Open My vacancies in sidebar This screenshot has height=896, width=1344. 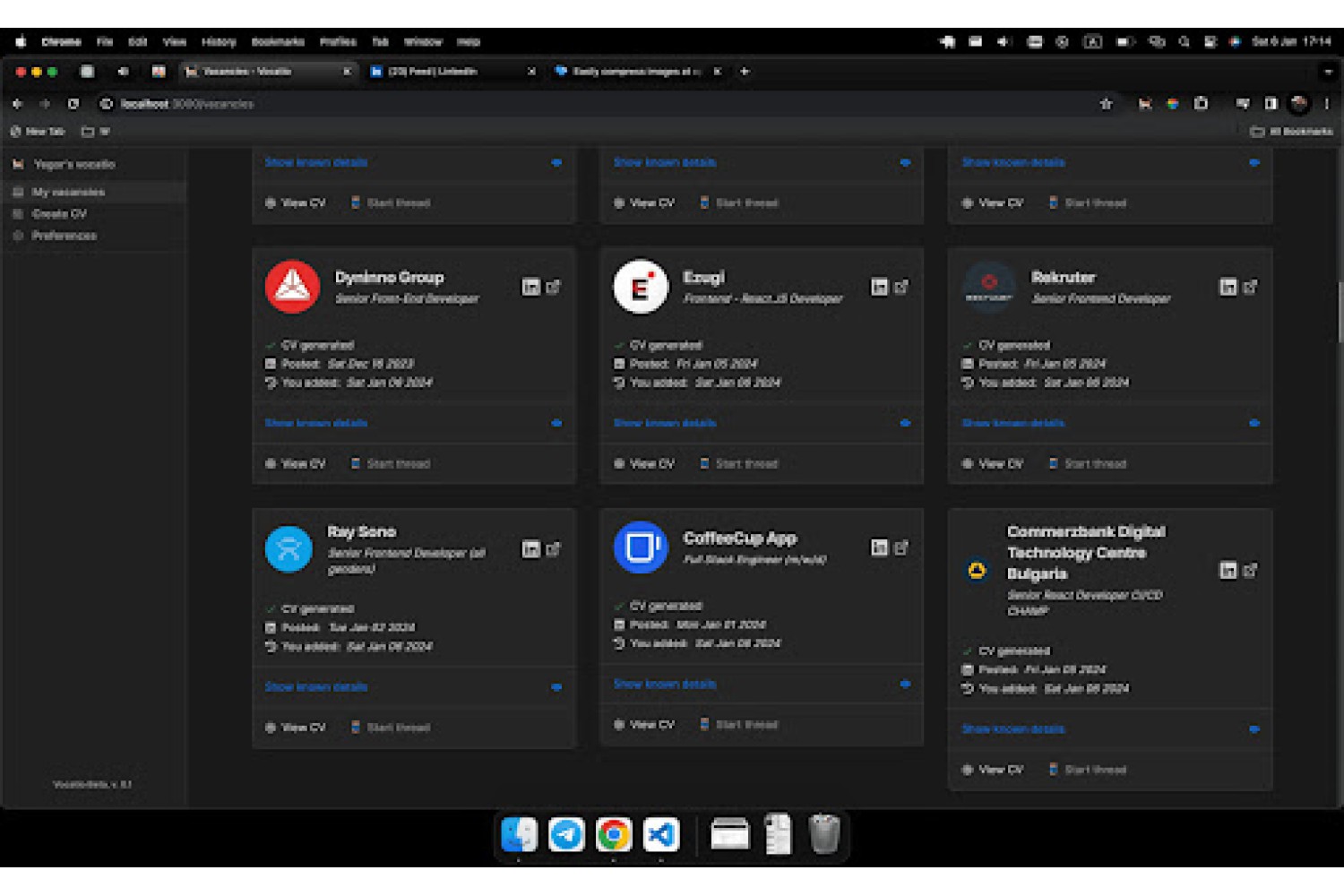click(x=94, y=192)
